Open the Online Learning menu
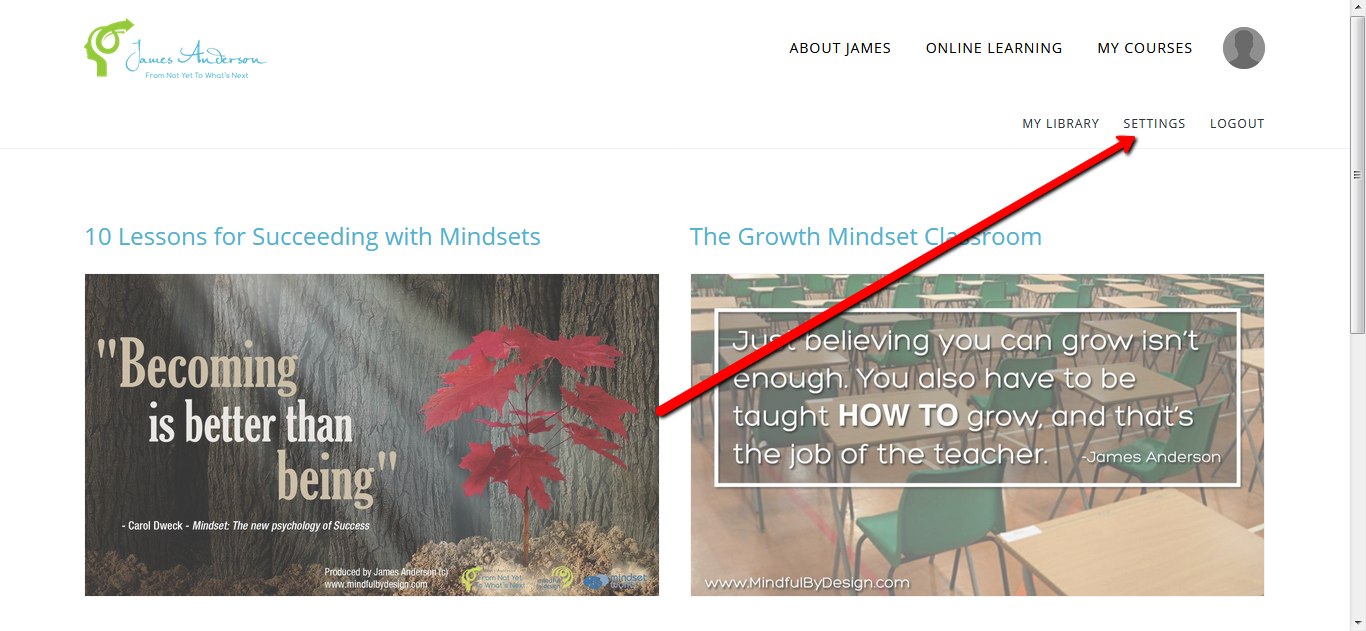The image size is (1366, 631). 994,48
